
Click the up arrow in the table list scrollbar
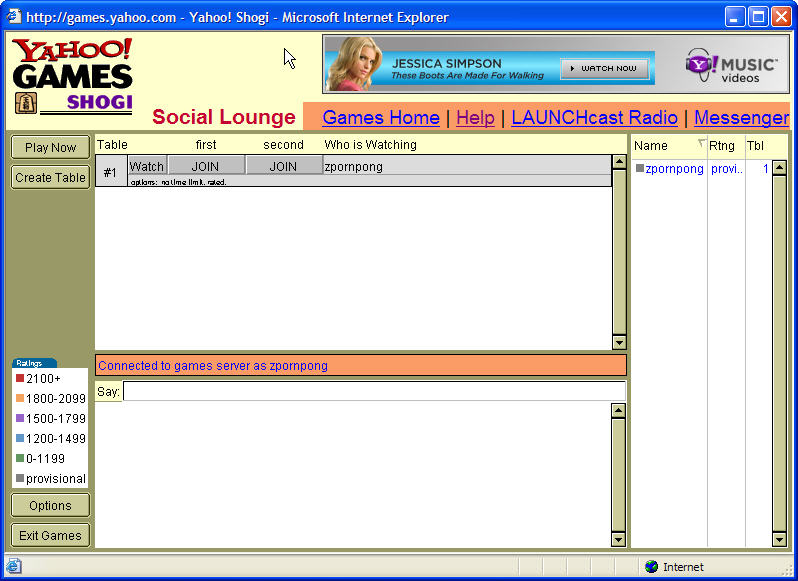(x=619, y=162)
